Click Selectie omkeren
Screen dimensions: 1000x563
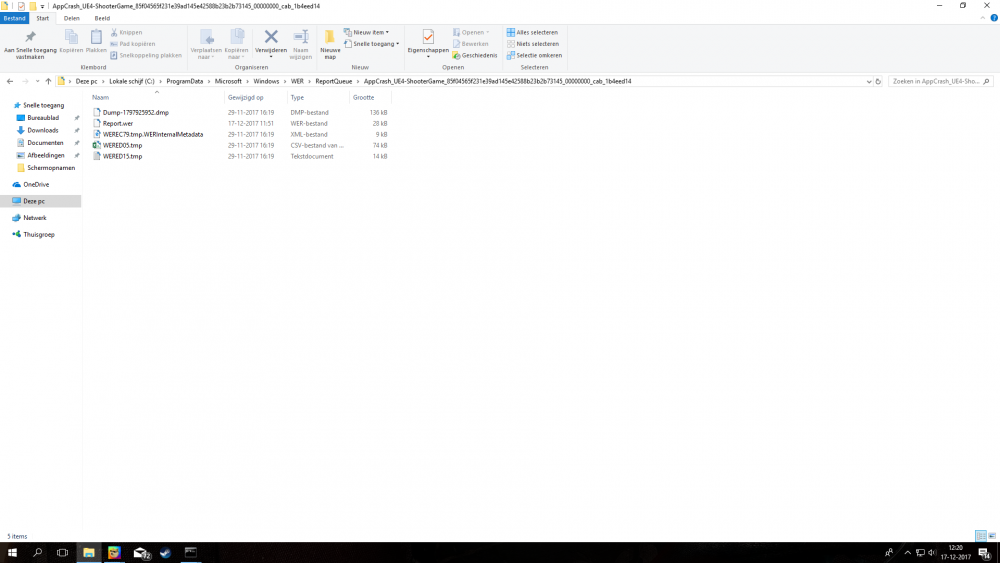coord(534,55)
